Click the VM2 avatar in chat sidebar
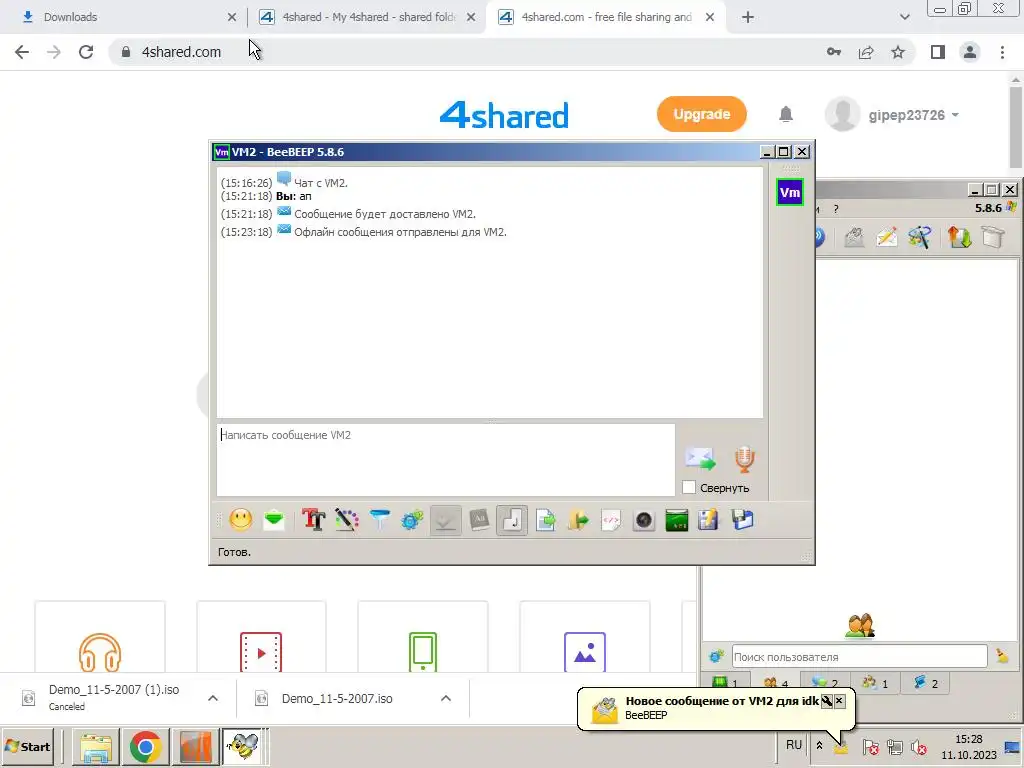The image size is (1024, 768). click(x=790, y=192)
